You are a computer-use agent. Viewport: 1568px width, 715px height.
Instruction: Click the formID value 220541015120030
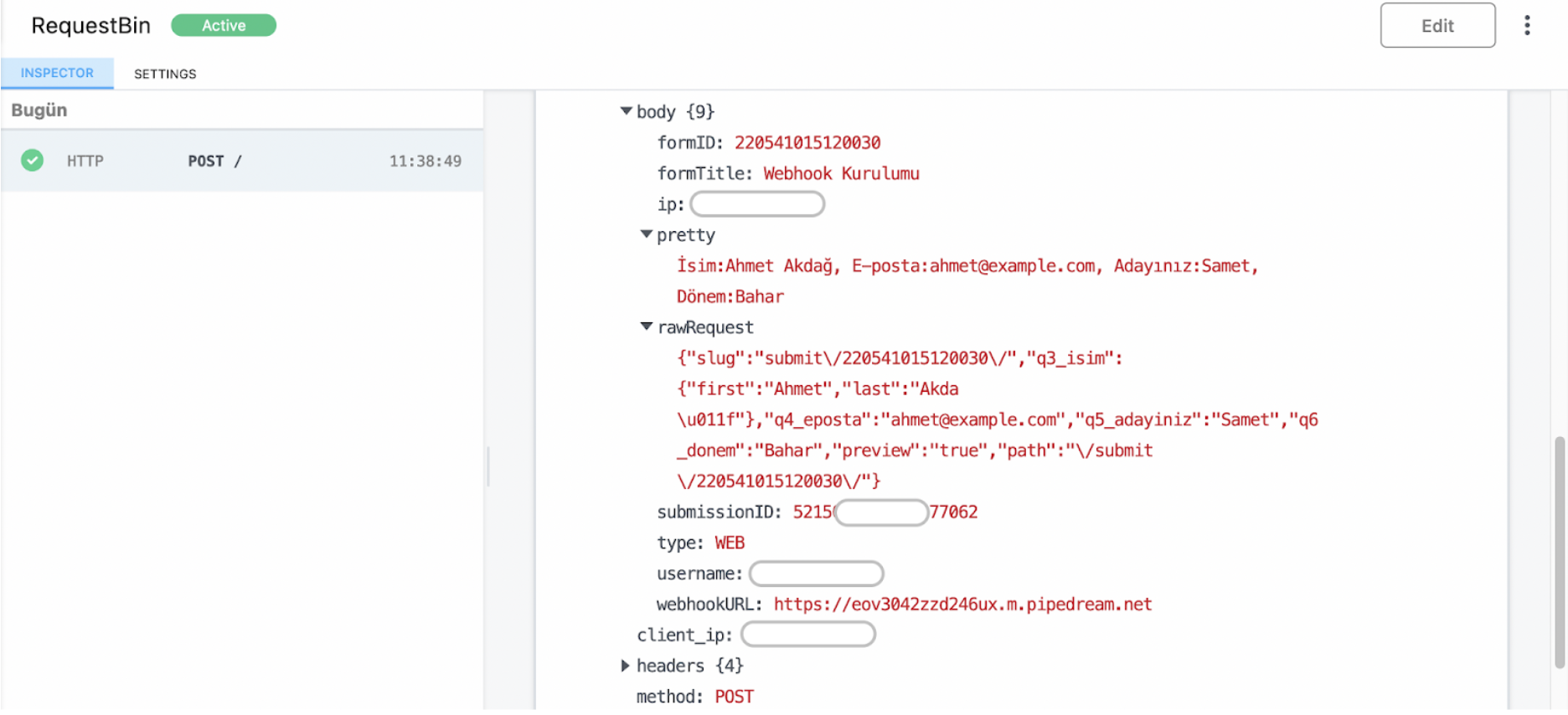807,143
